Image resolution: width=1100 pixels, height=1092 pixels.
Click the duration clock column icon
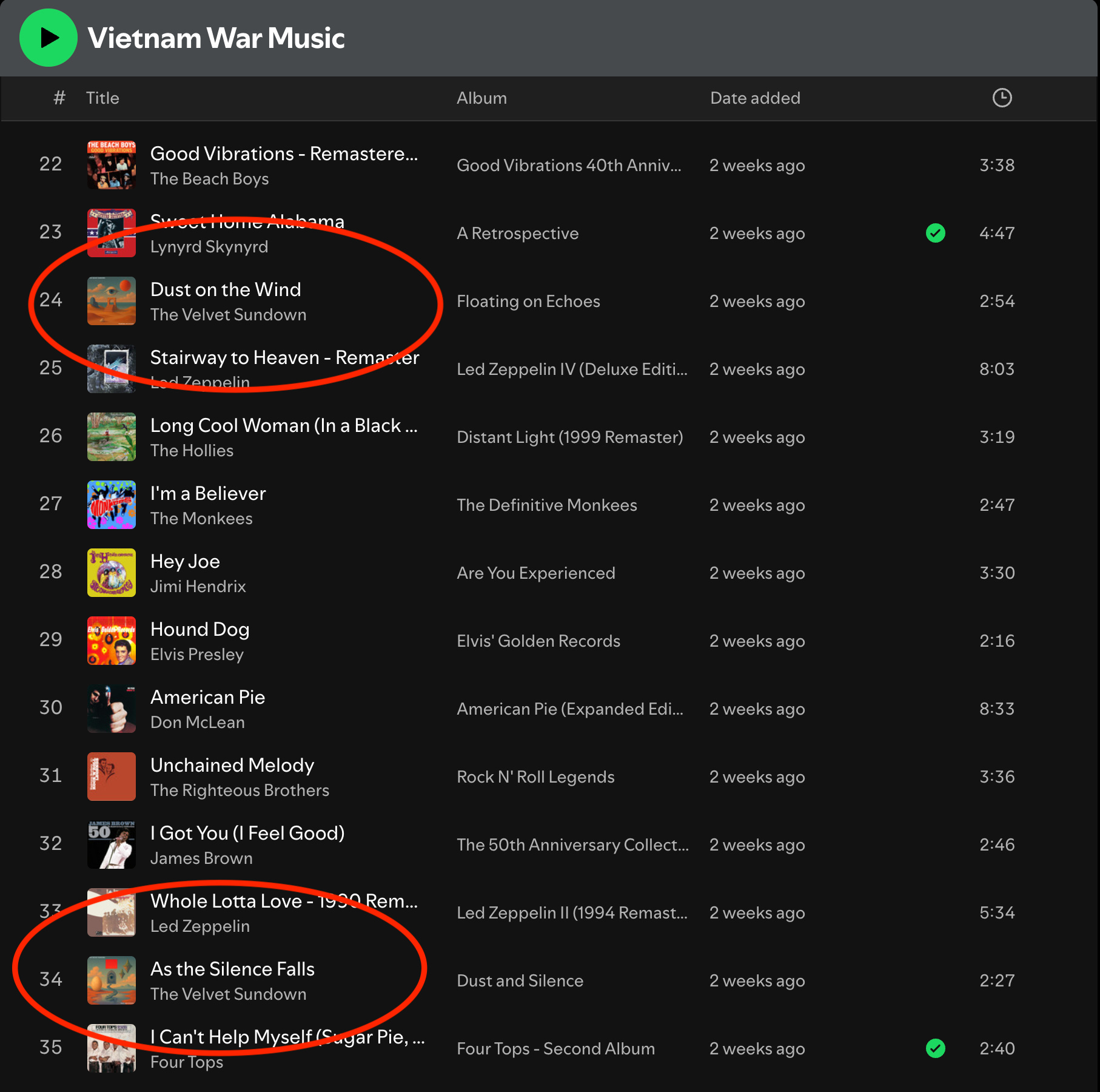1002,98
